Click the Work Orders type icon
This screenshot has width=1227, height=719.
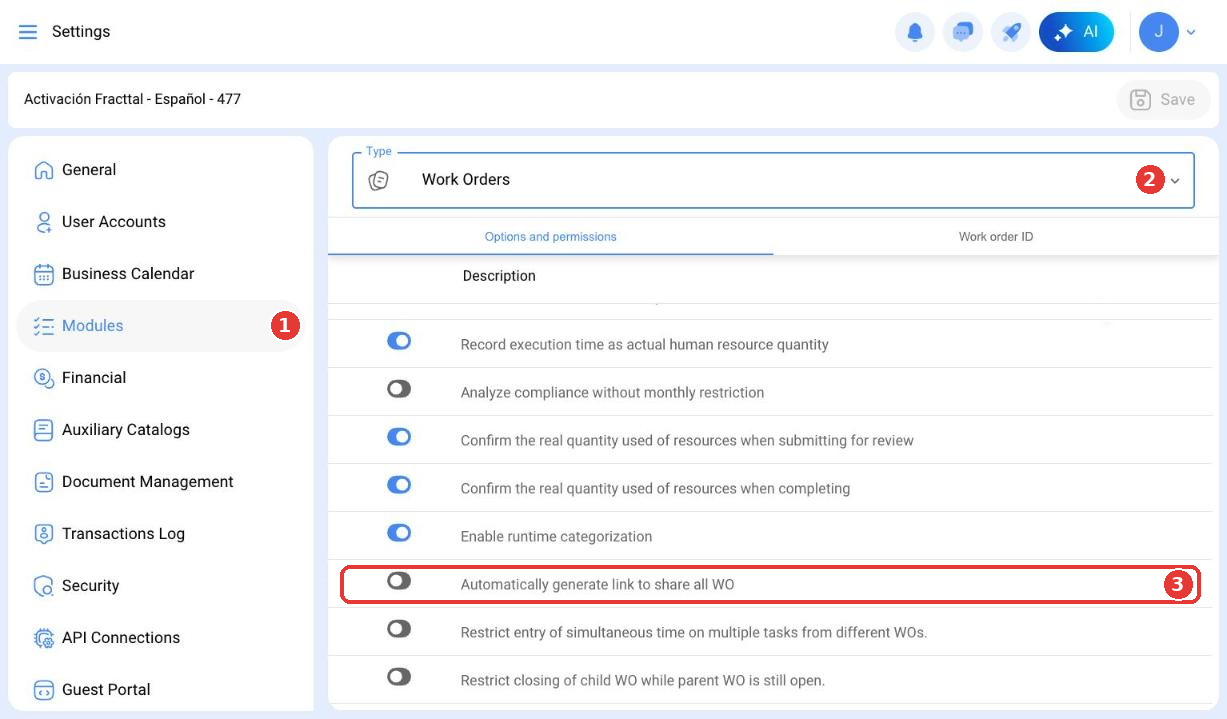(x=378, y=180)
